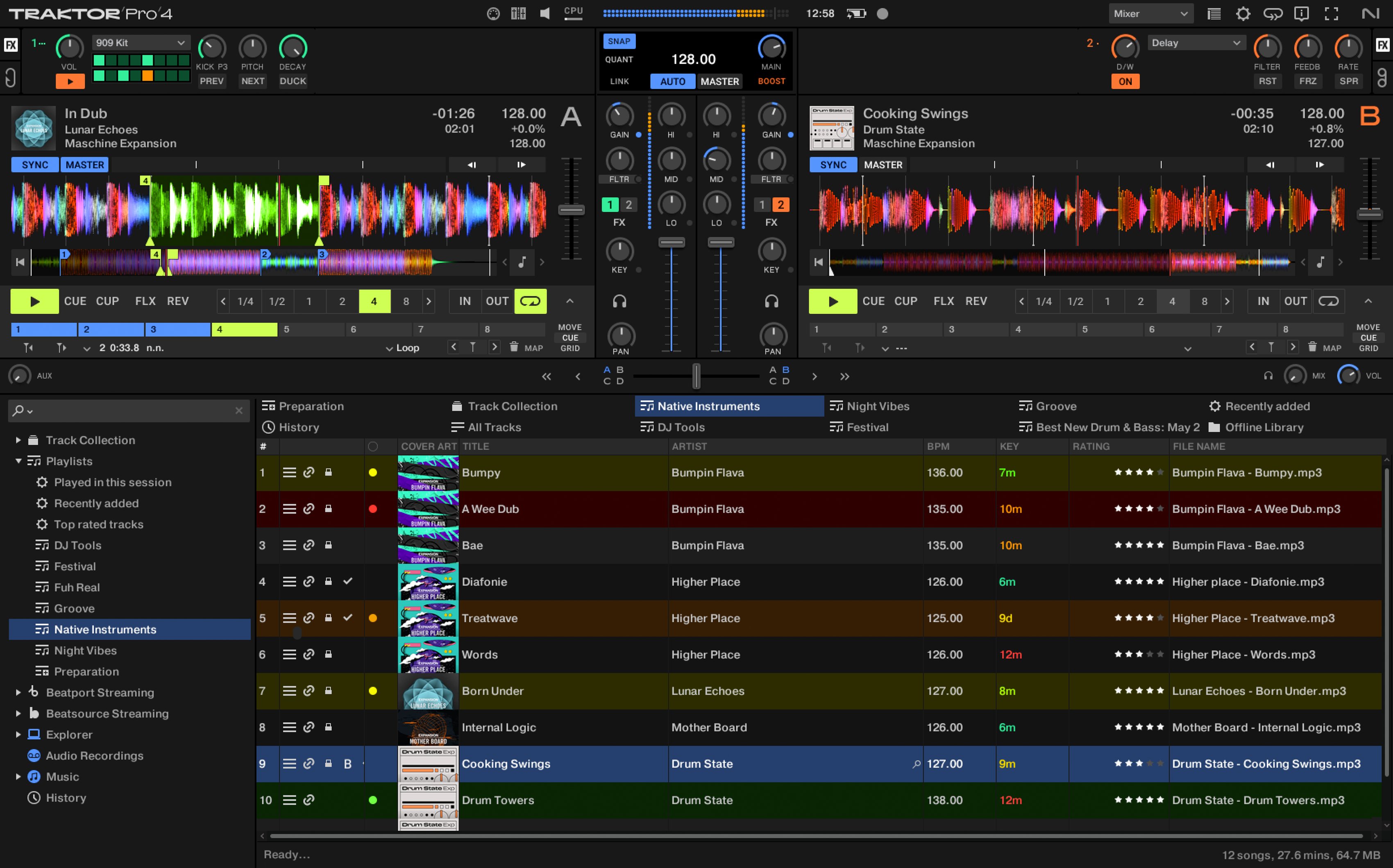The height and width of the screenshot is (868, 1393).
Task: Open the 909 Kit preset dropdown
Action: (141, 43)
